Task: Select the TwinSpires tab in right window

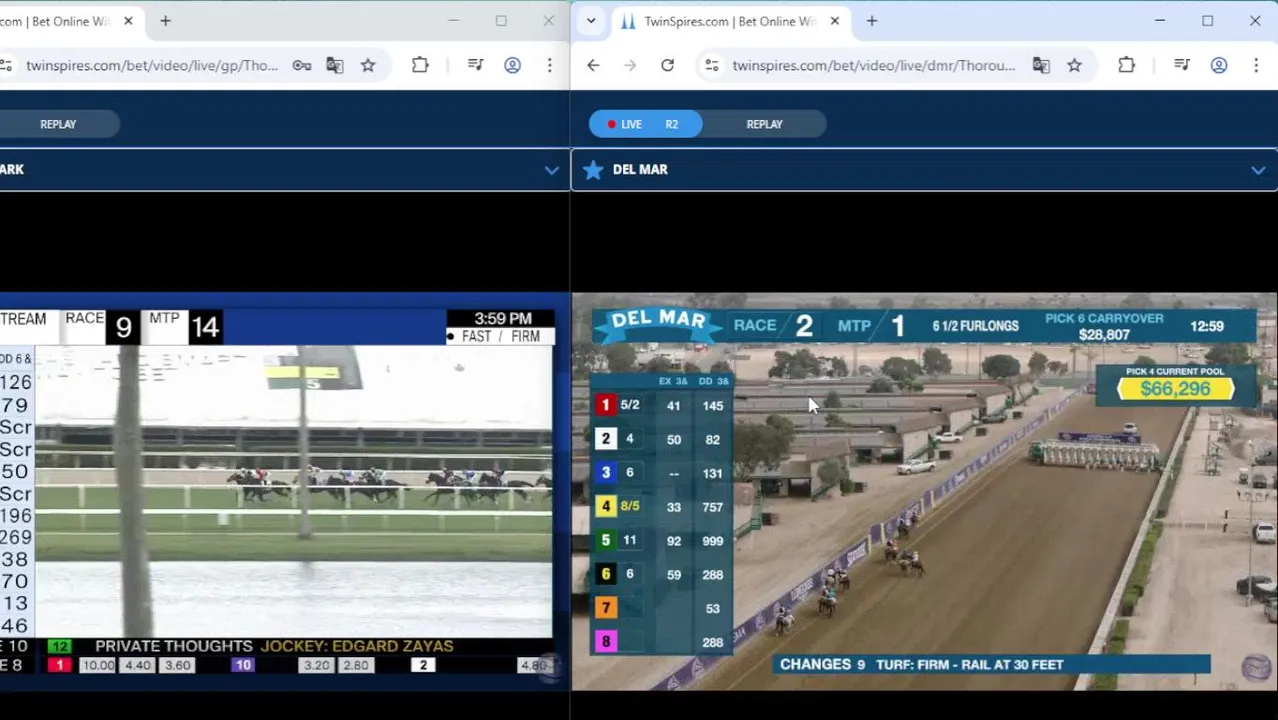Action: 729,21
